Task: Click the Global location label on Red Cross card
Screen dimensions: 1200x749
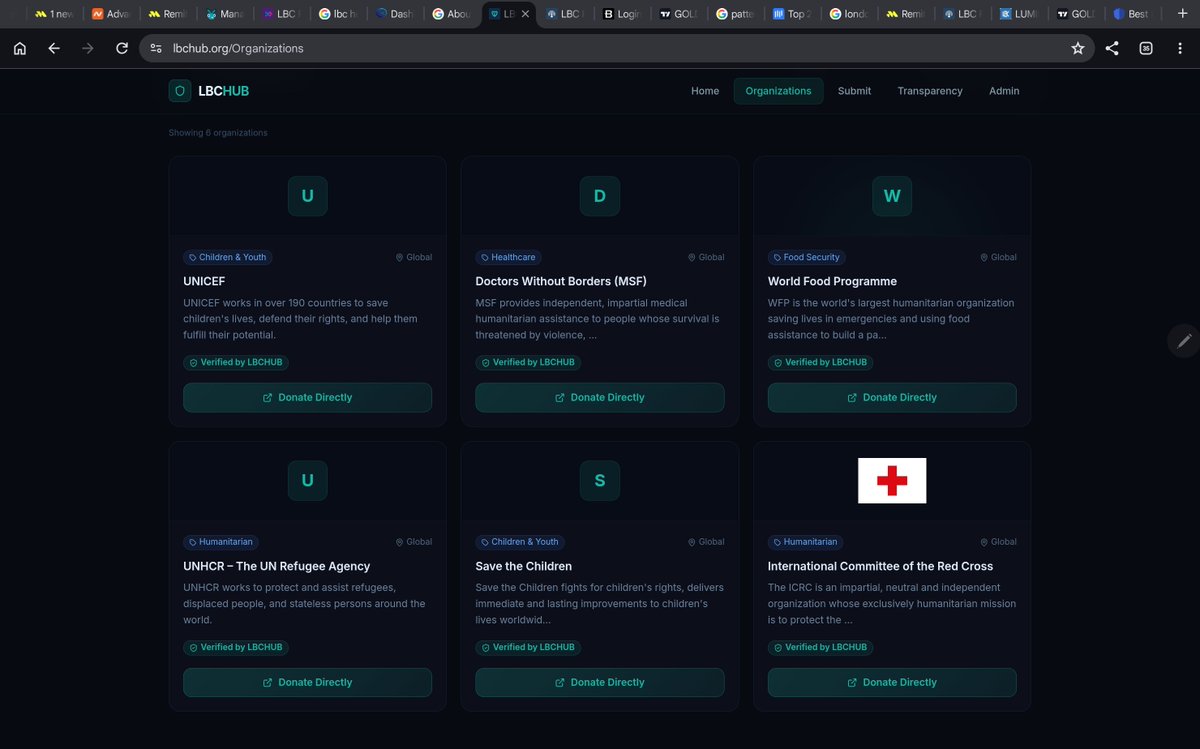Action: pos(998,542)
